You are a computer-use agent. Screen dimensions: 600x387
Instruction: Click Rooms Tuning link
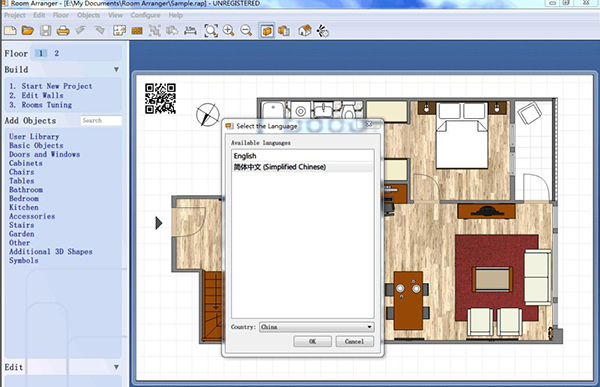click(x=46, y=105)
